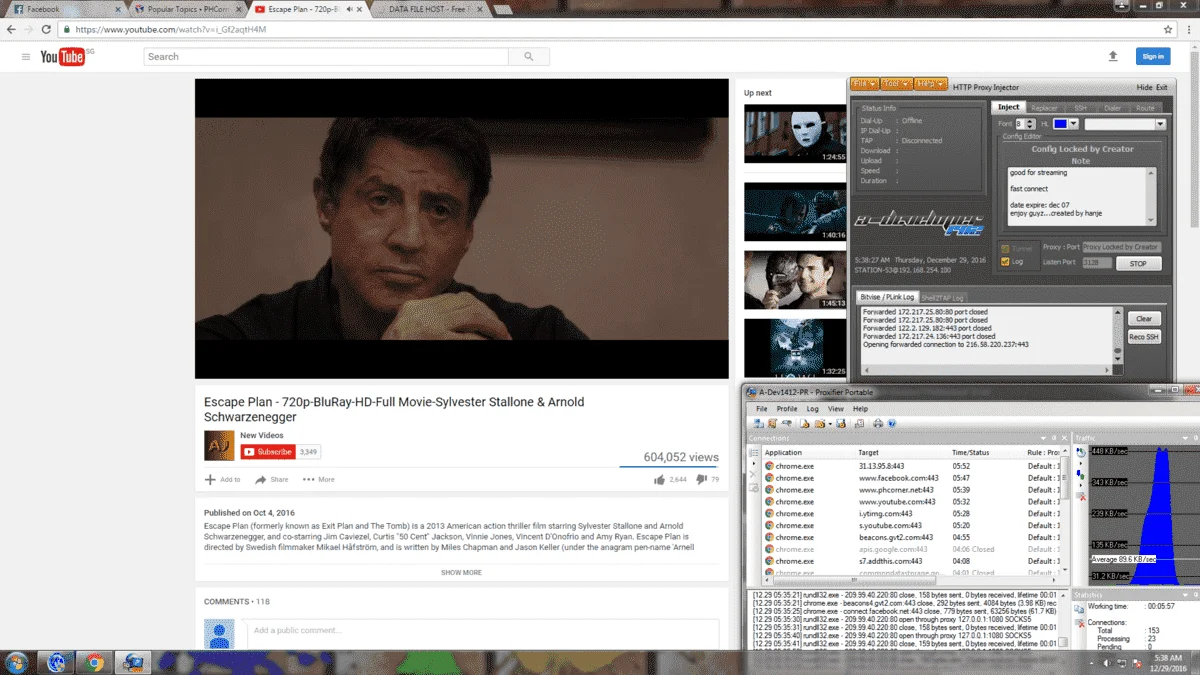Open Proxifier's Profile menu
This screenshot has width=1200, height=675.
(787, 409)
